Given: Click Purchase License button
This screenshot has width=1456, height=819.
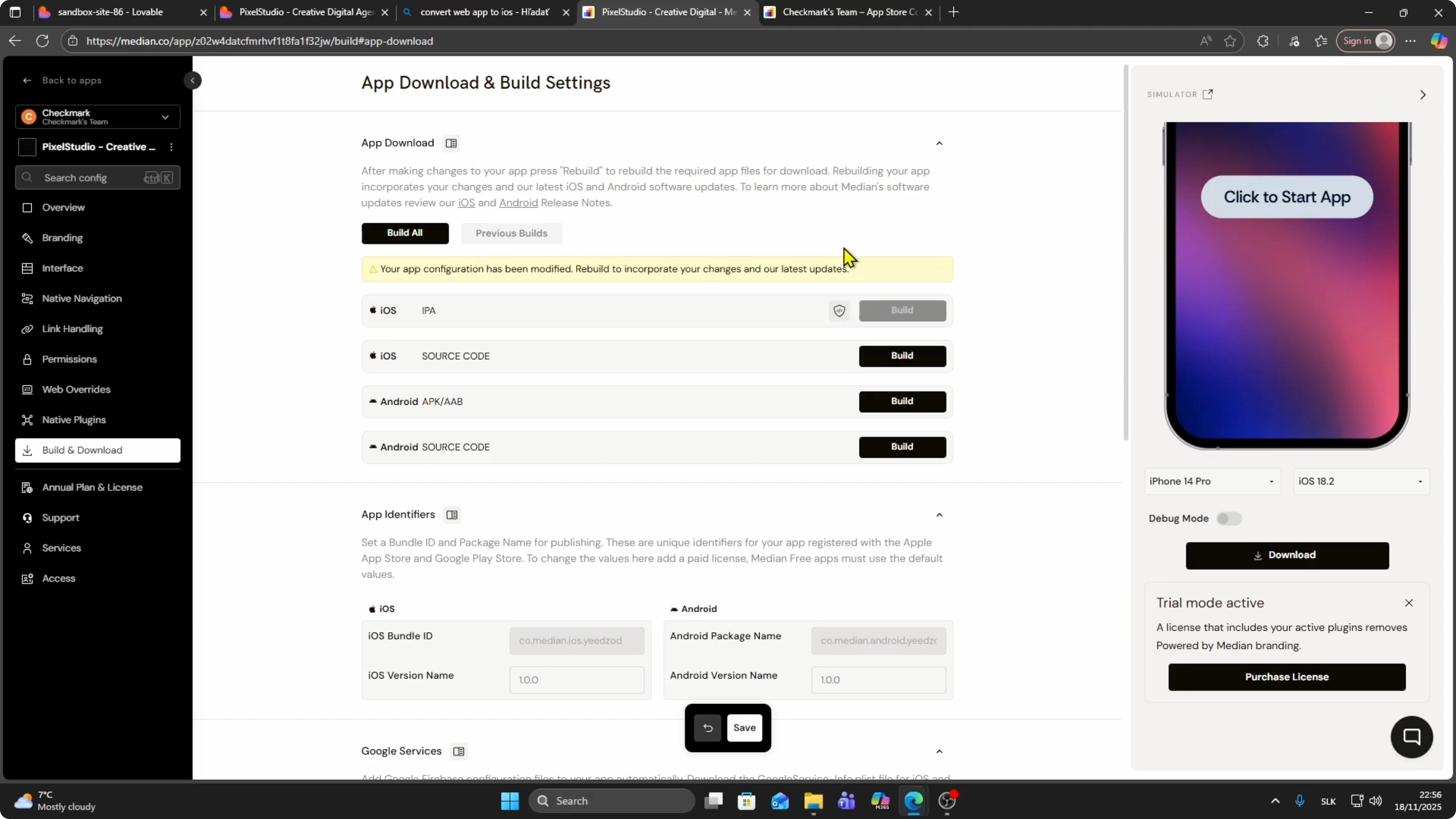Looking at the screenshot, I should [1286, 677].
